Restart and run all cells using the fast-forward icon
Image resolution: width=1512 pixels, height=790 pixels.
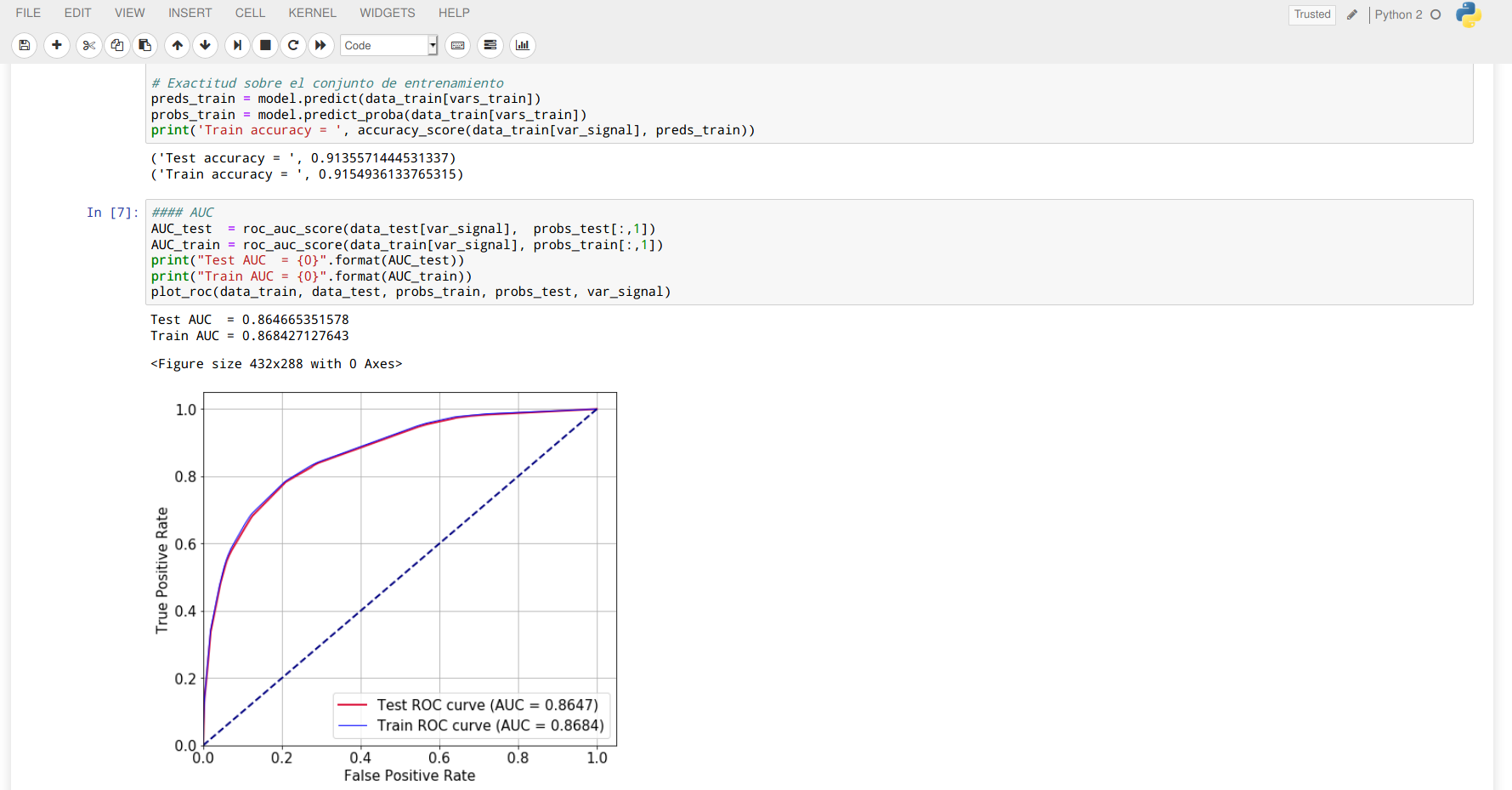click(x=320, y=45)
